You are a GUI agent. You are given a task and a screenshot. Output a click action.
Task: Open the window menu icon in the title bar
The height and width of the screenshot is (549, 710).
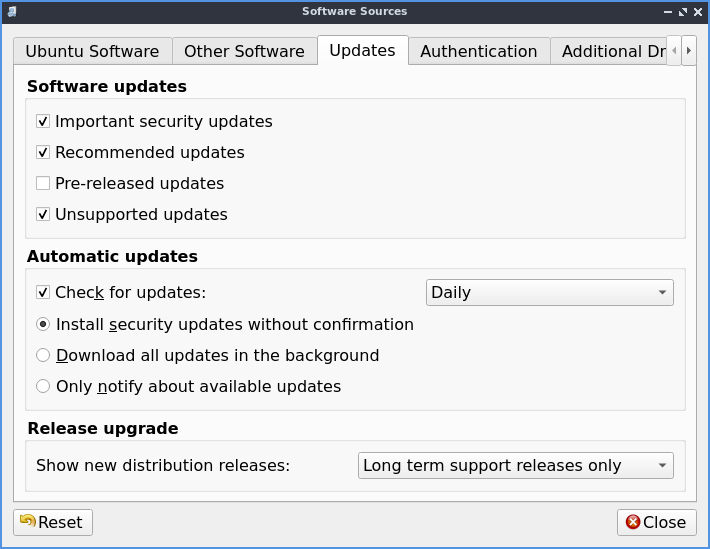[x=11, y=11]
